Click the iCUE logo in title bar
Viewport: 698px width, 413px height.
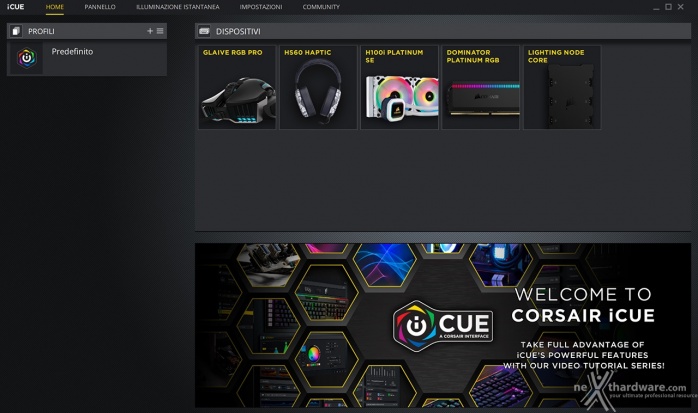(x=16, y=7)
